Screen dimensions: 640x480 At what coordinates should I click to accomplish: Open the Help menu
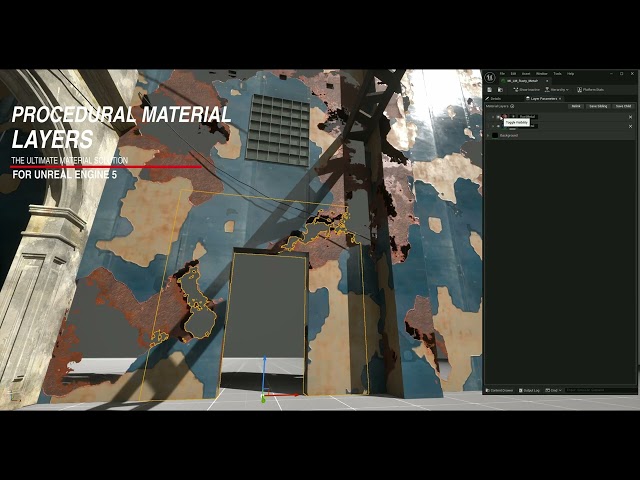point(570,74)
